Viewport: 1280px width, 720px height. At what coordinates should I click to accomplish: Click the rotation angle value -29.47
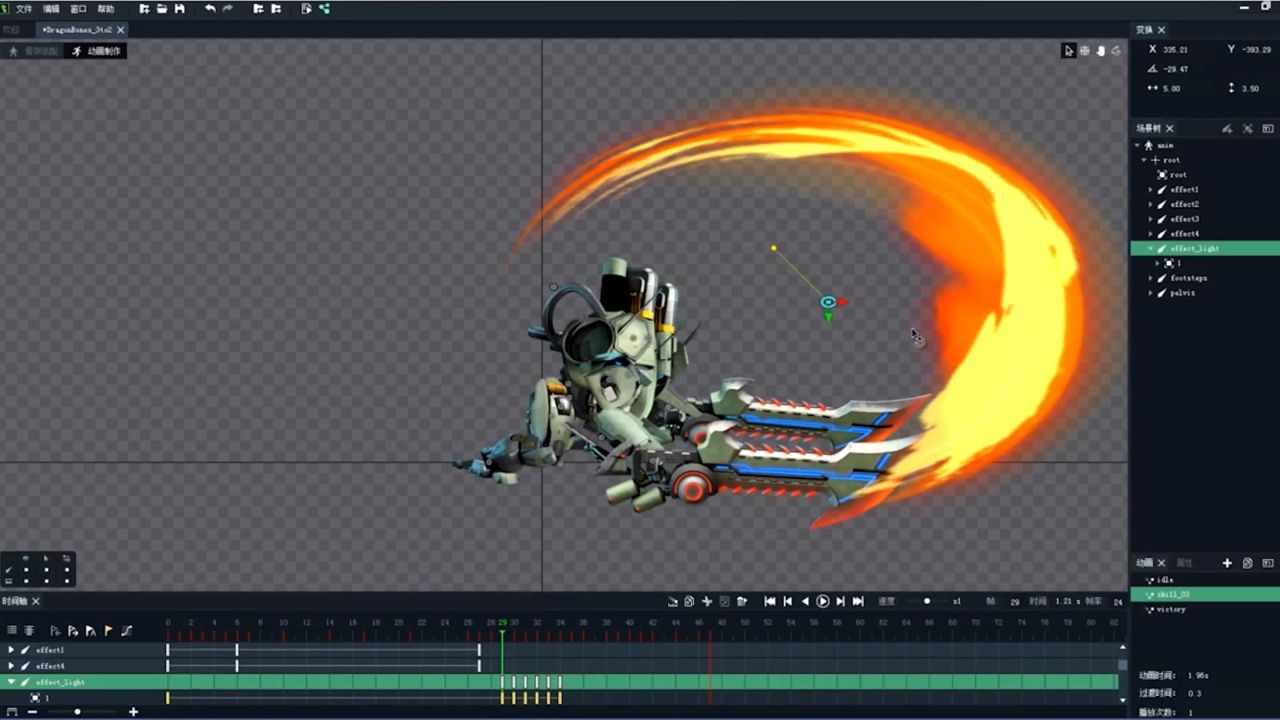point(1175,69)
